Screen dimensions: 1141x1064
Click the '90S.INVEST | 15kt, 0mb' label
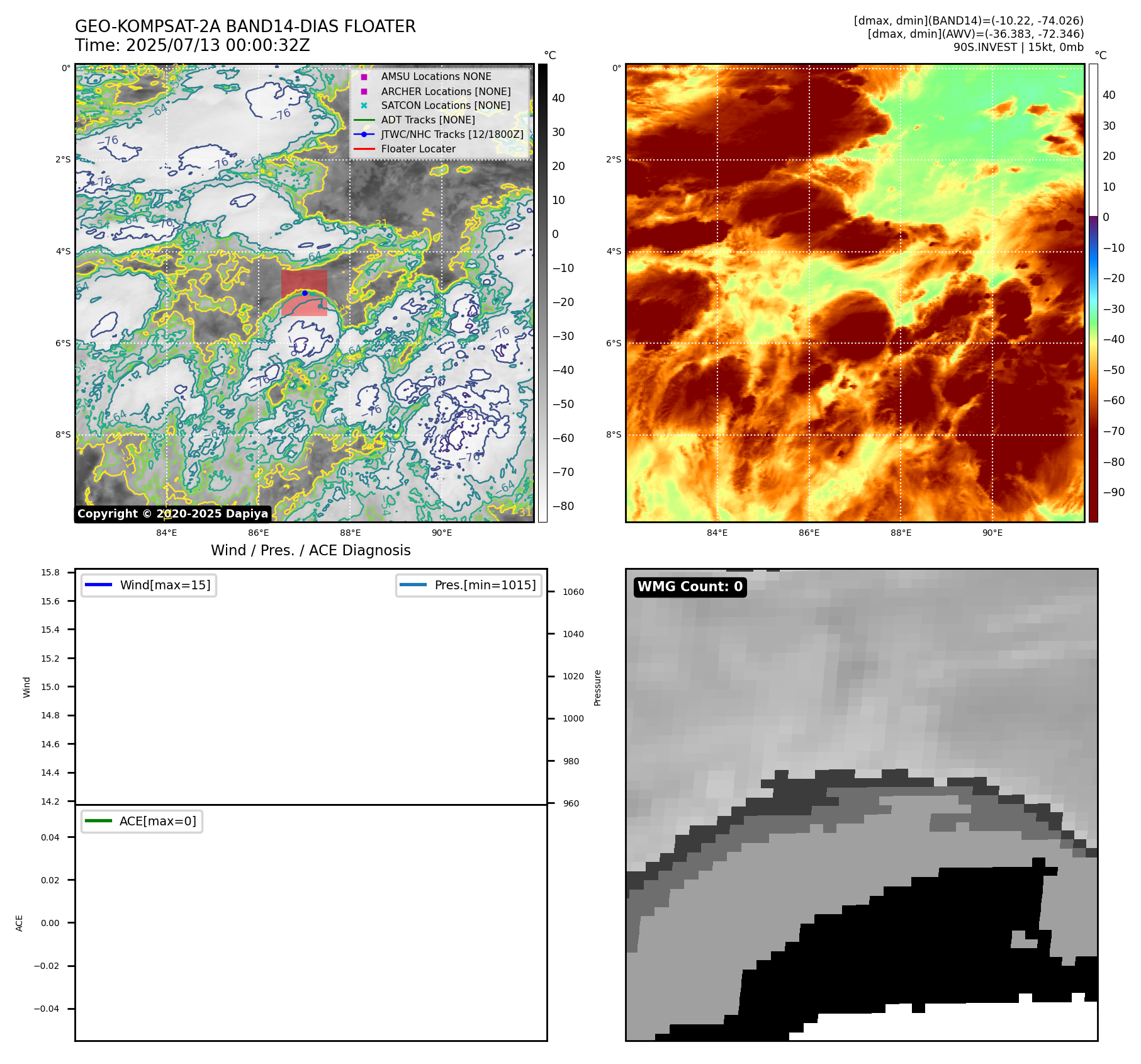1018,47
